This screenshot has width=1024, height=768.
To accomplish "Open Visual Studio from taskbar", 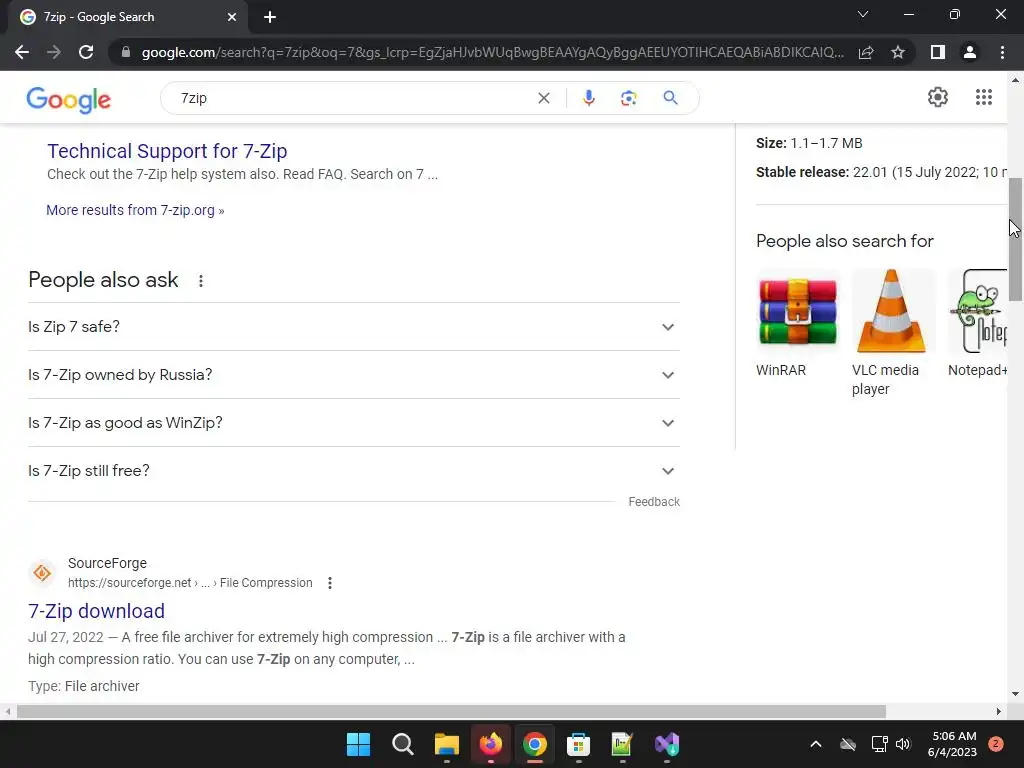I will coord(667,744).
